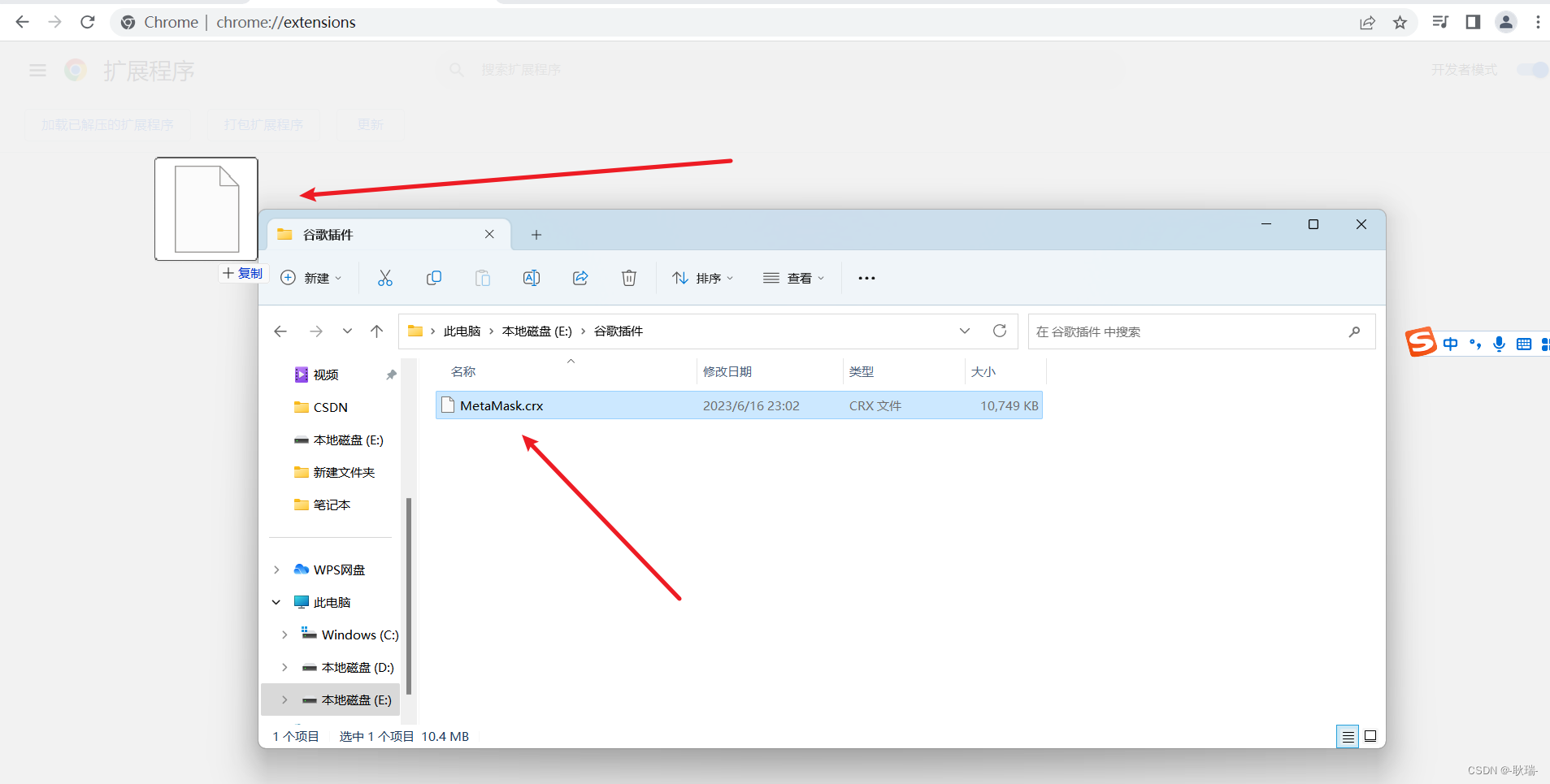Open the Chrome three-dot menu

[x=1538, y=22]
